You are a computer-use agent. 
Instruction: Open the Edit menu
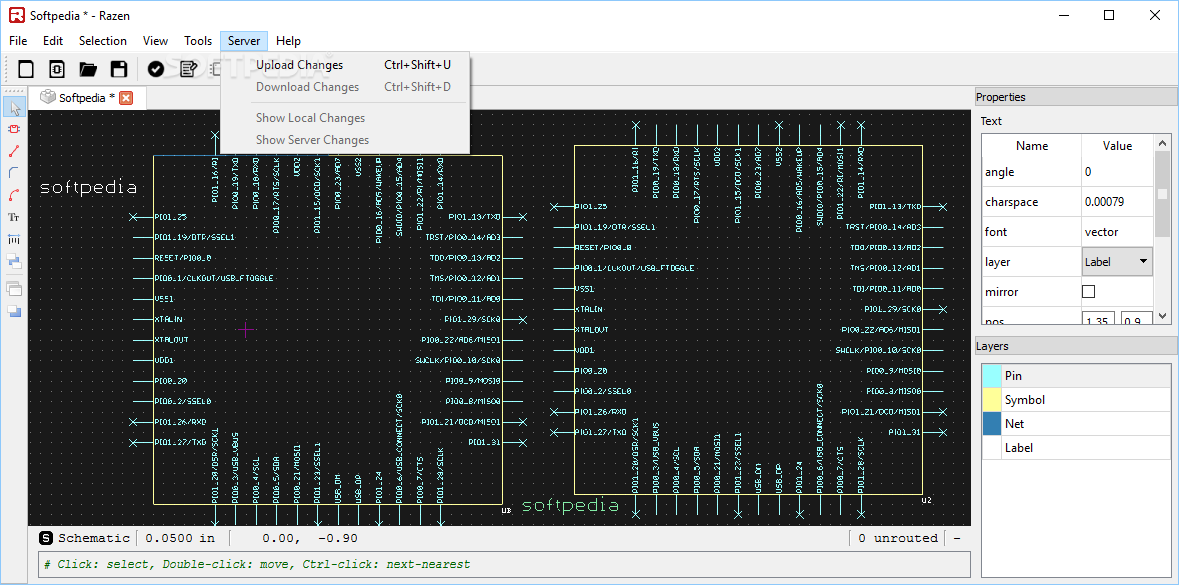pos(53,41)
